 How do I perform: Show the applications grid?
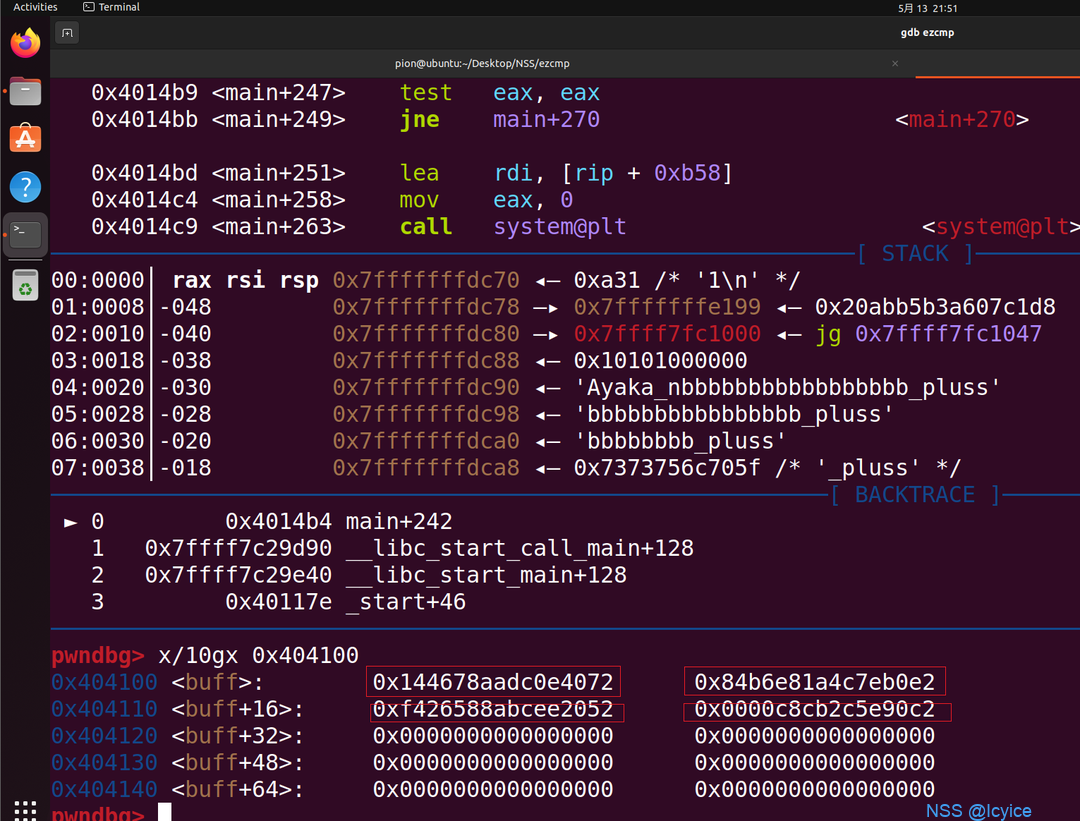(x=25, y=810)
